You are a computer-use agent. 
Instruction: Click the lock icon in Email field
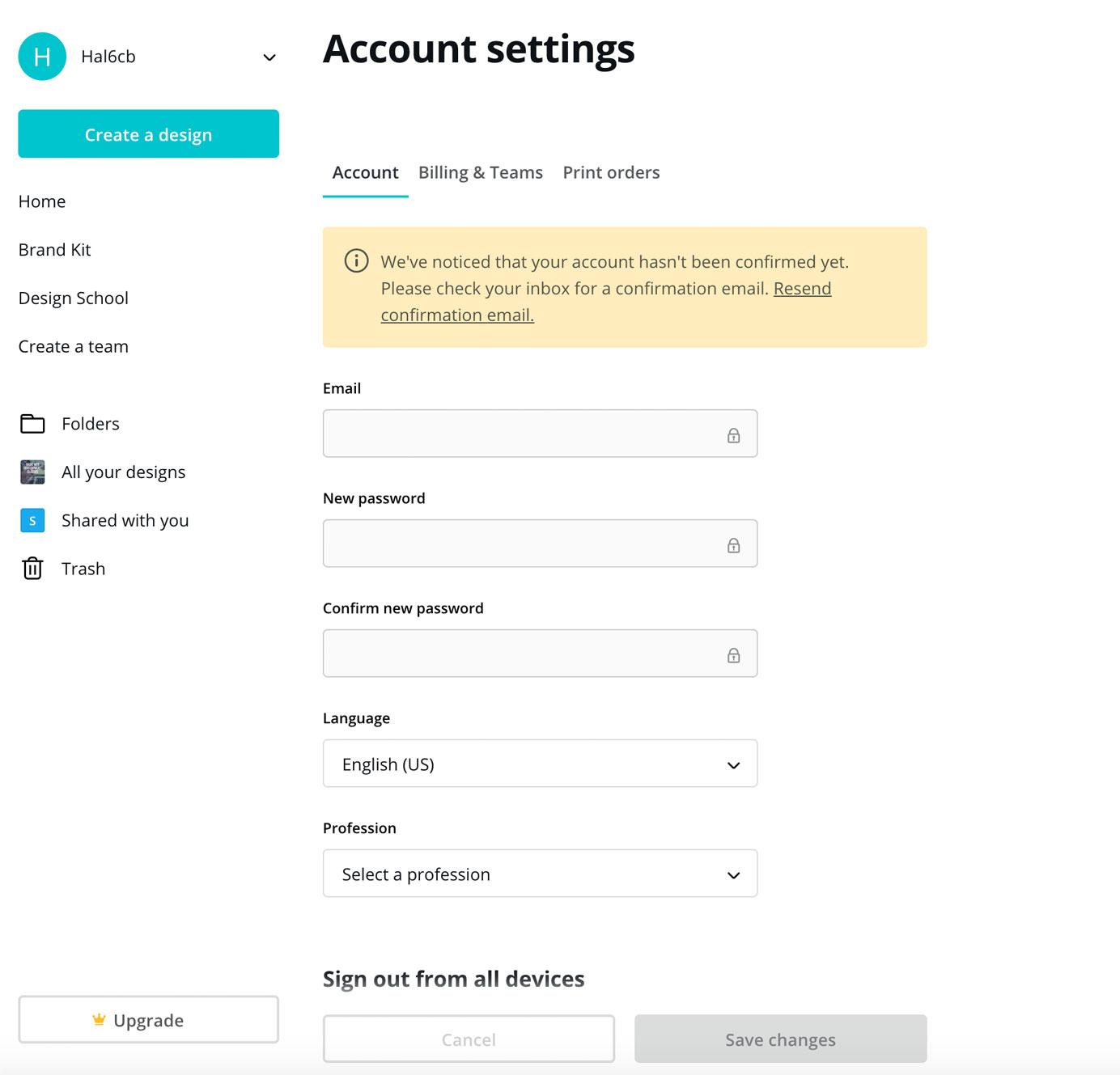coord(733,435)
